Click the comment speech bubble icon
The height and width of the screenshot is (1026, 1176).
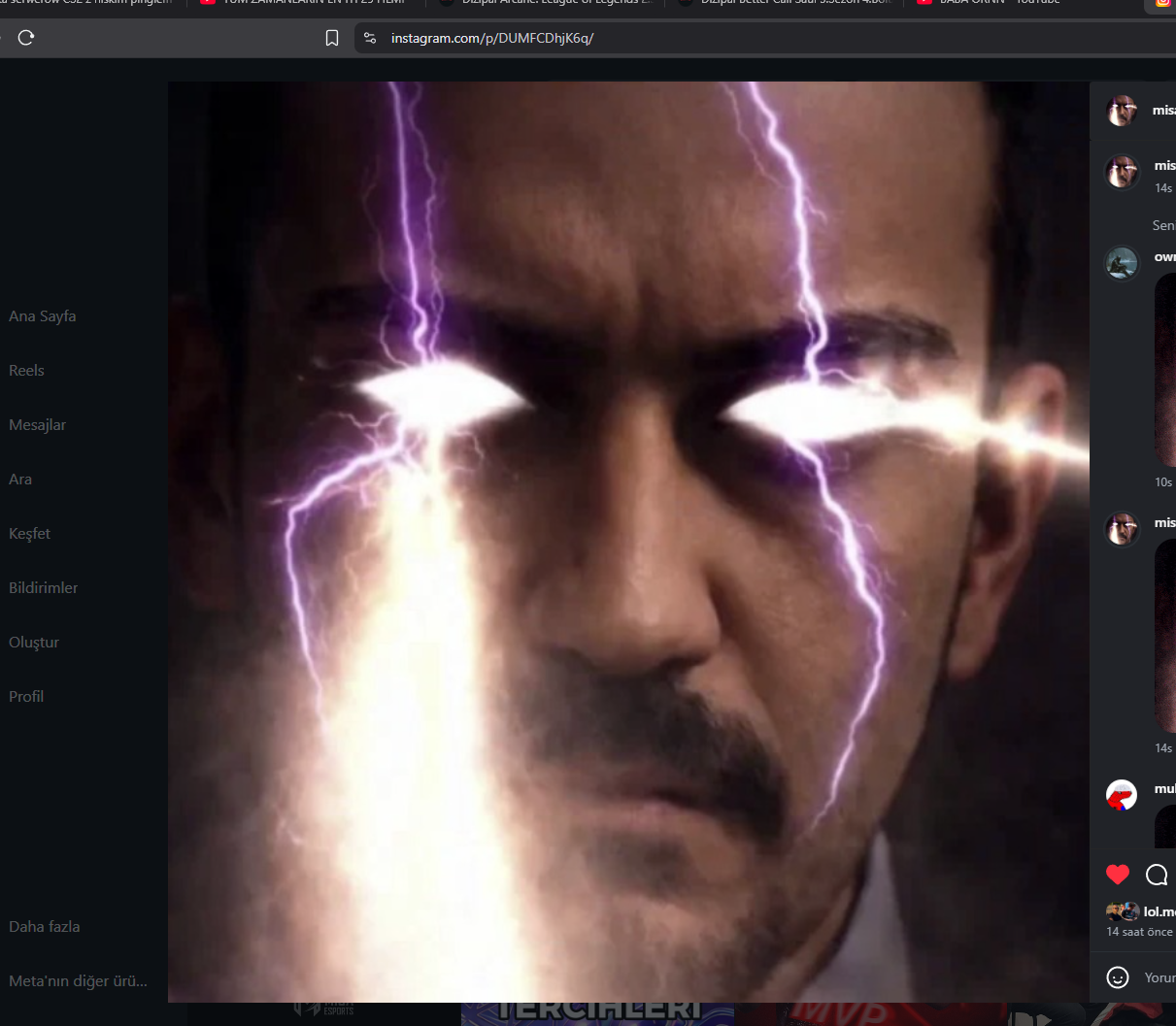pos(1157,875)
